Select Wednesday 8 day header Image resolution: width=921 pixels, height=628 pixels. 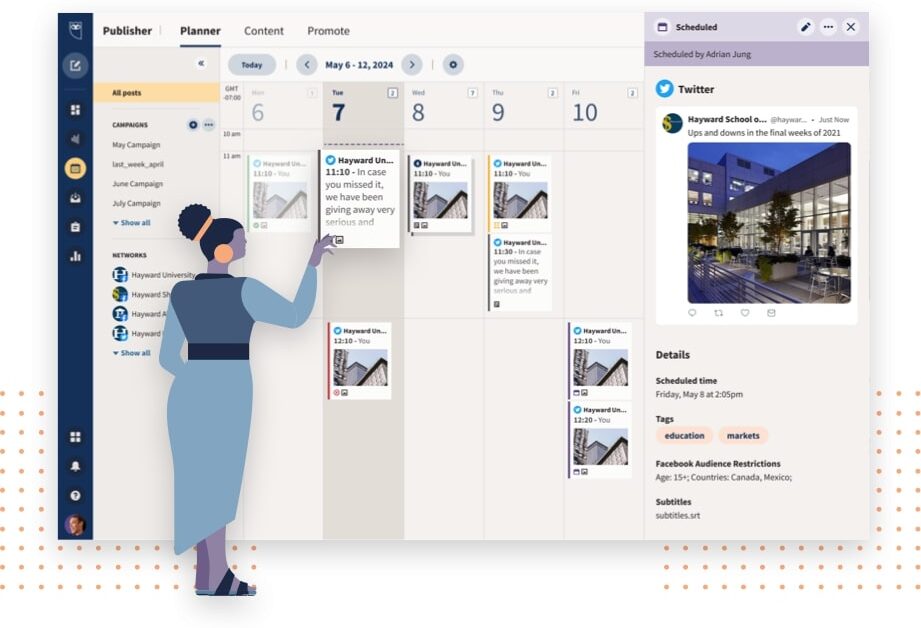coord(443,106)
